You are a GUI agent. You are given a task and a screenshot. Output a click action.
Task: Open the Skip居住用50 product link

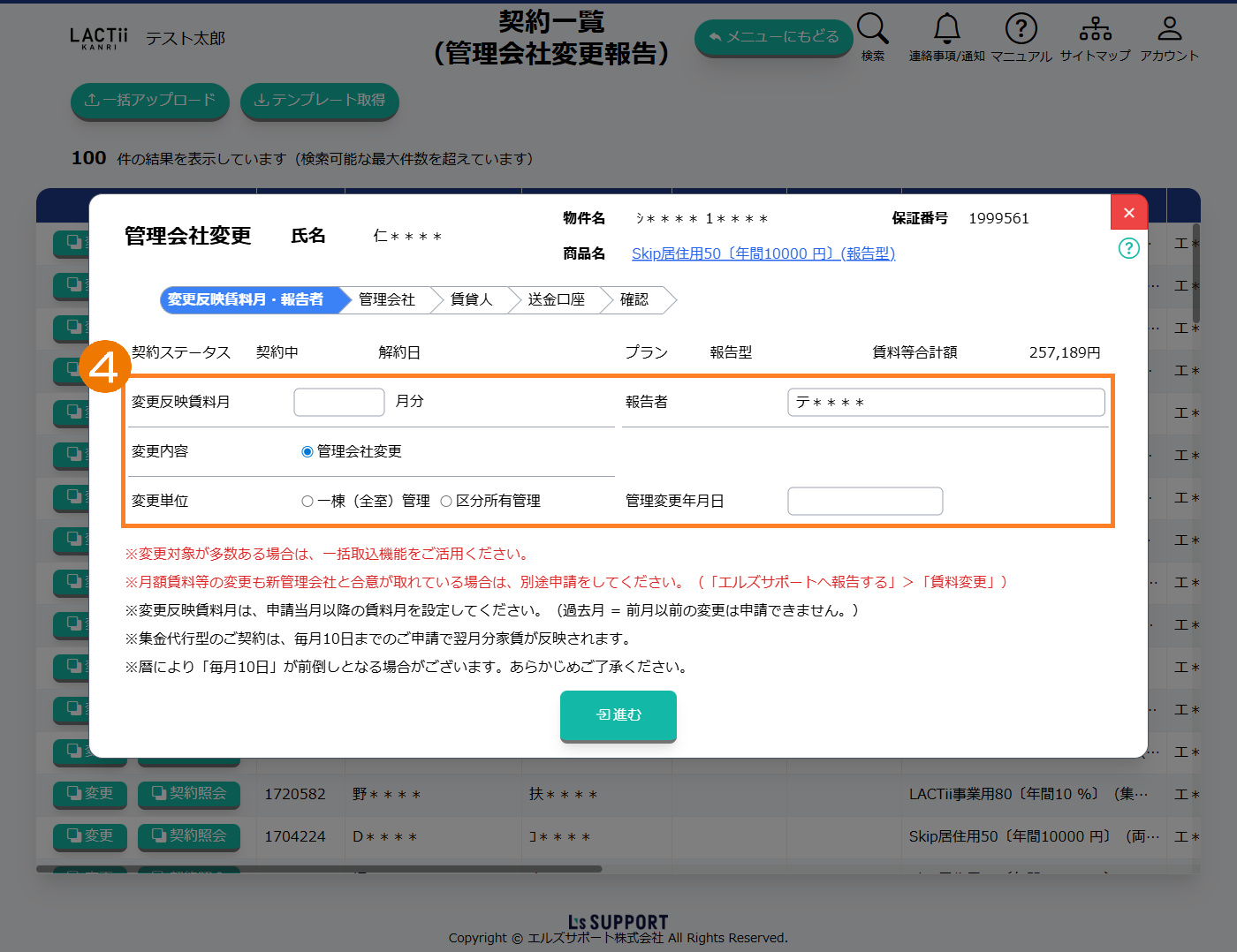763,254
